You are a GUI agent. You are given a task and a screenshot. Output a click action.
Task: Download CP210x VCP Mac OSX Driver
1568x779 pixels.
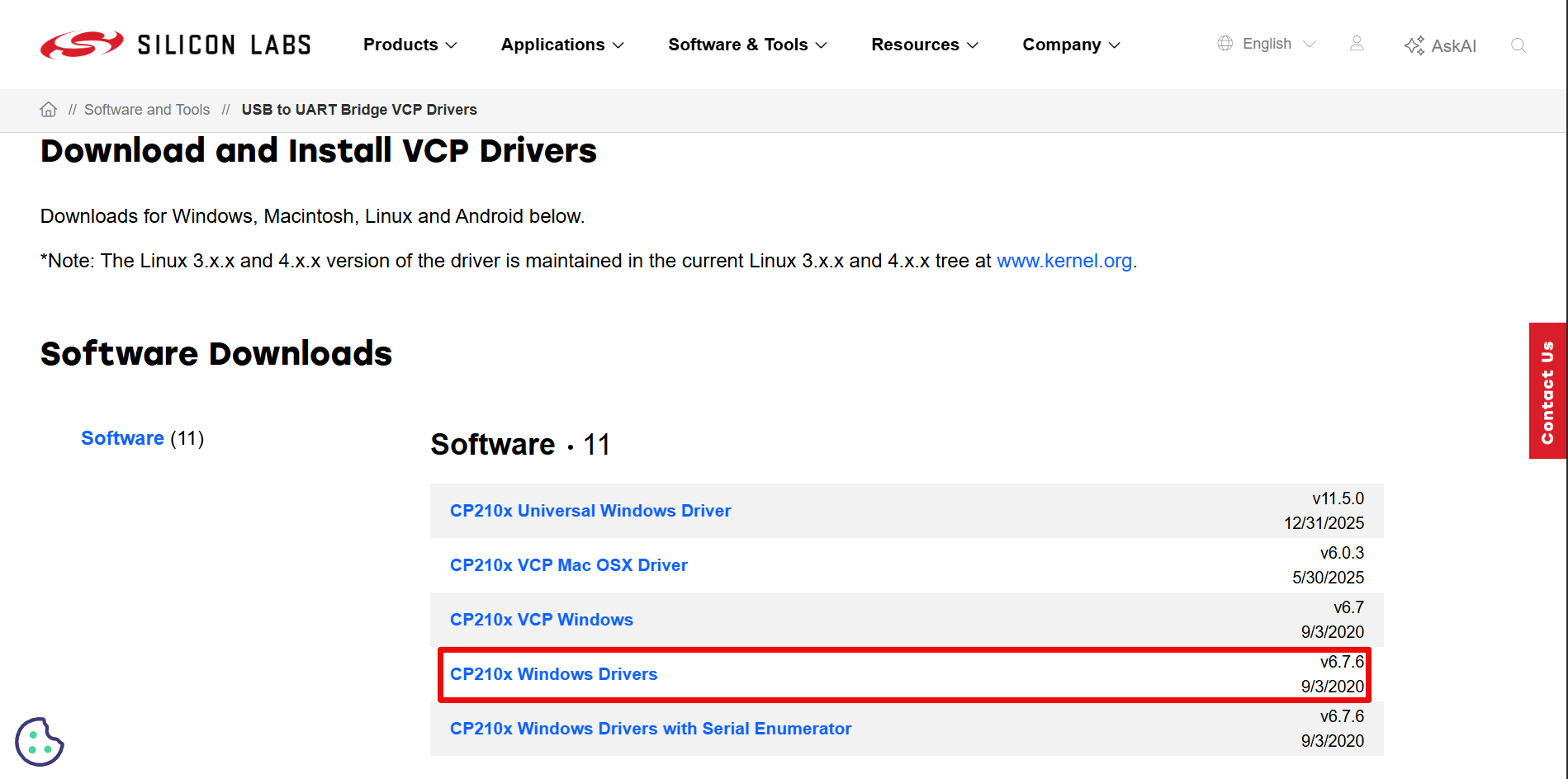[568, 565]
